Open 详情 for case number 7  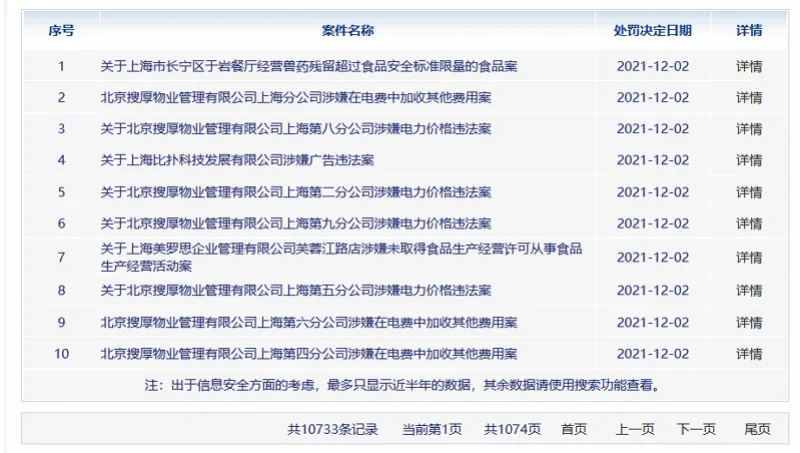pos(748,258)
